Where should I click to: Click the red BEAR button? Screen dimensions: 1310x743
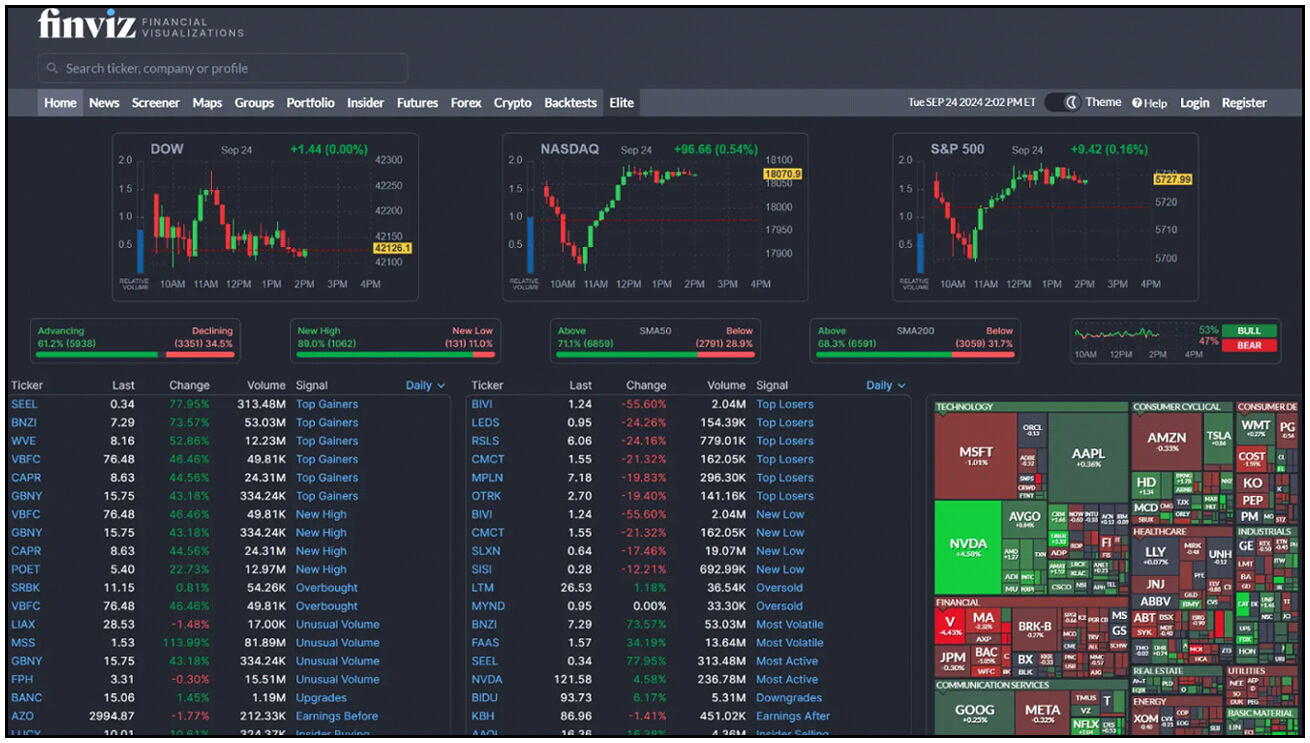click(1249, 345)
